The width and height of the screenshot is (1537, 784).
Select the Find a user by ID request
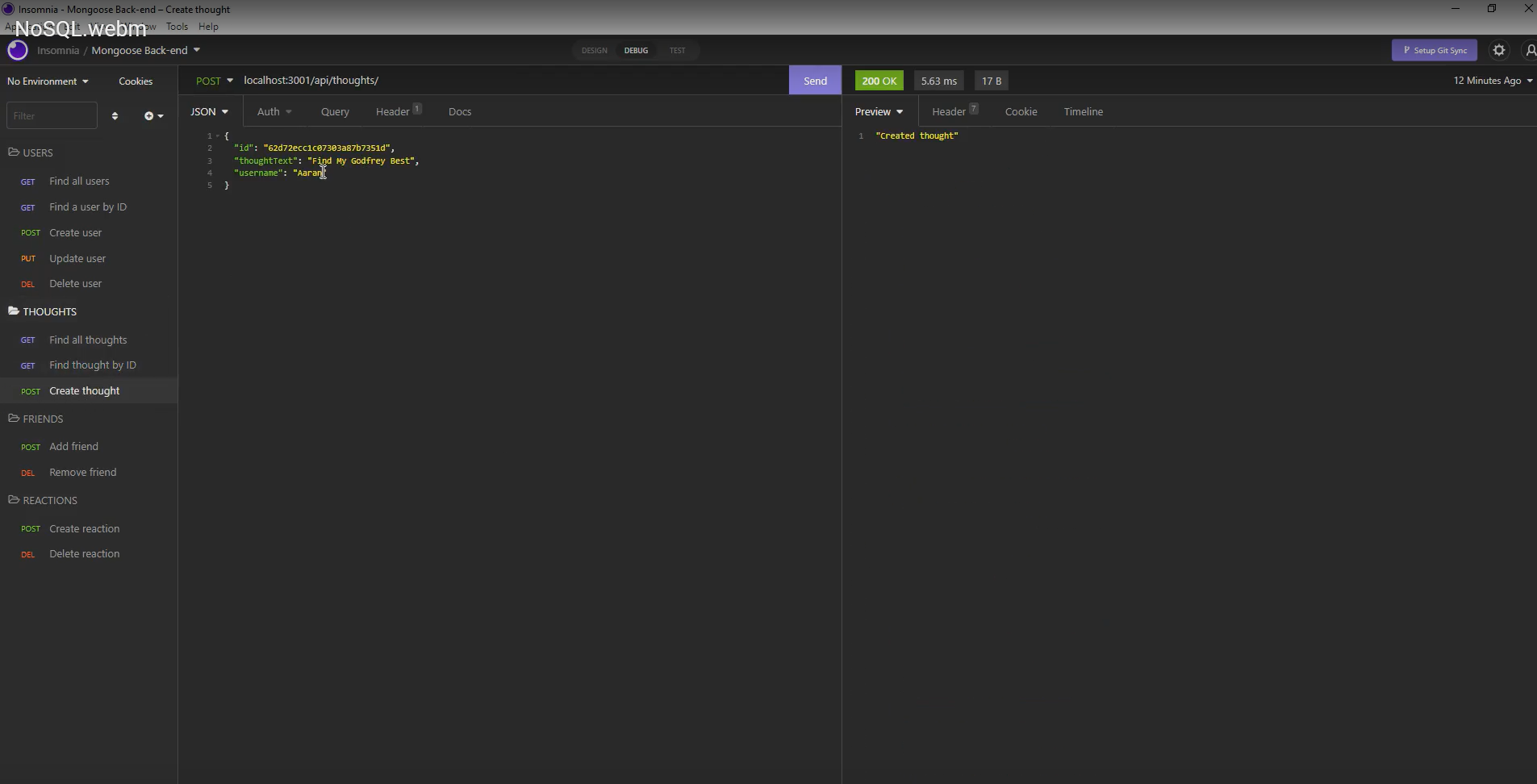(x=89, y=207)
